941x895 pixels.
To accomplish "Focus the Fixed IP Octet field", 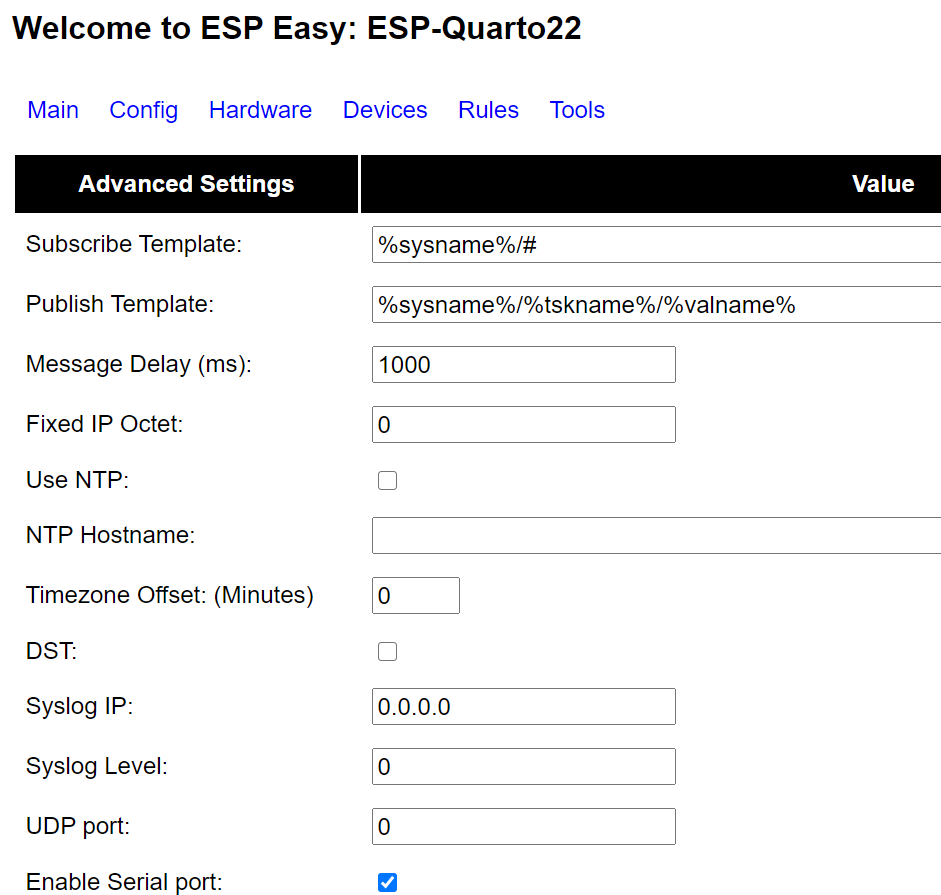I will (523, 424).
